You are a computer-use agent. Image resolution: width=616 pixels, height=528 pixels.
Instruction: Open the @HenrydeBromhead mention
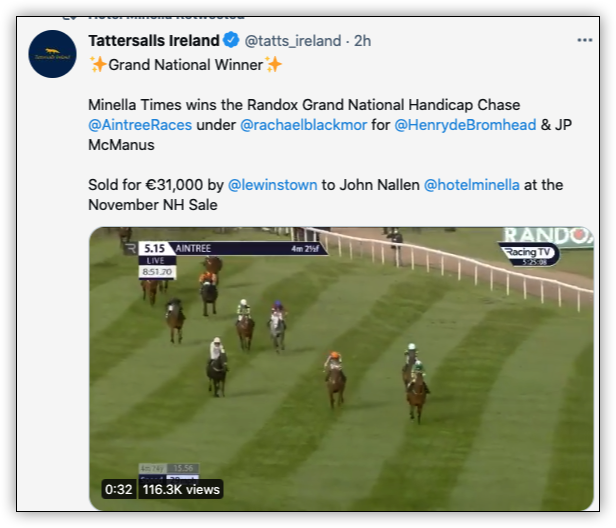click(465, 125)
